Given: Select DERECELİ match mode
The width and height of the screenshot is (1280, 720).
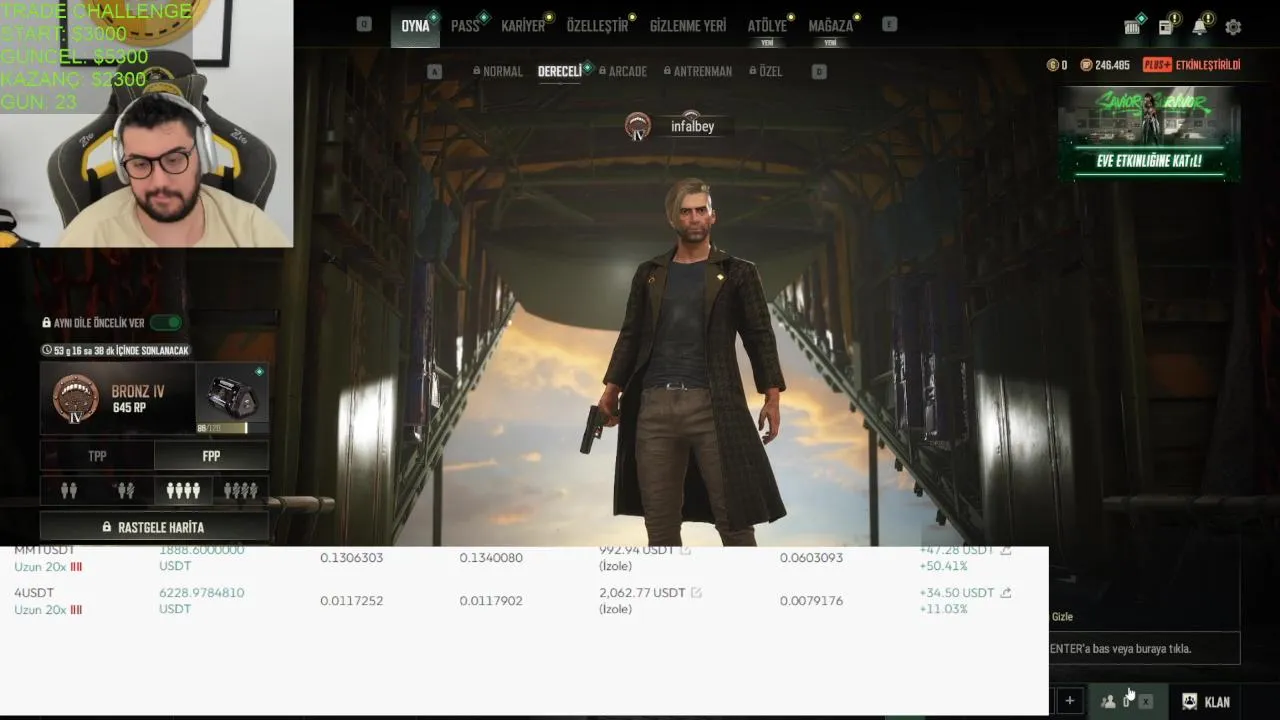Looking at the screenshot, I should coord(560,72).
